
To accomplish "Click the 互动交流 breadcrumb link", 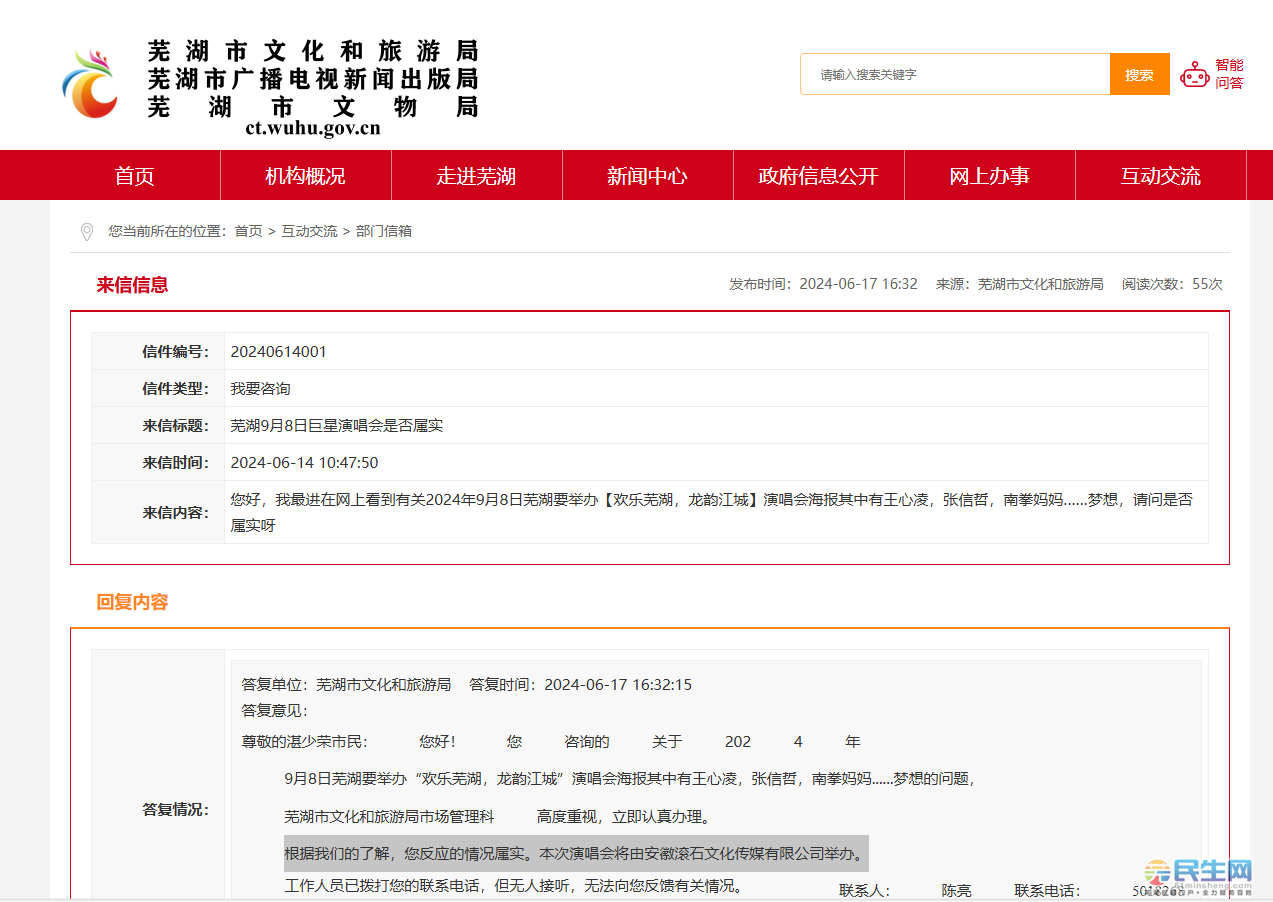I will pyautogui.click(x=309, y=231).
